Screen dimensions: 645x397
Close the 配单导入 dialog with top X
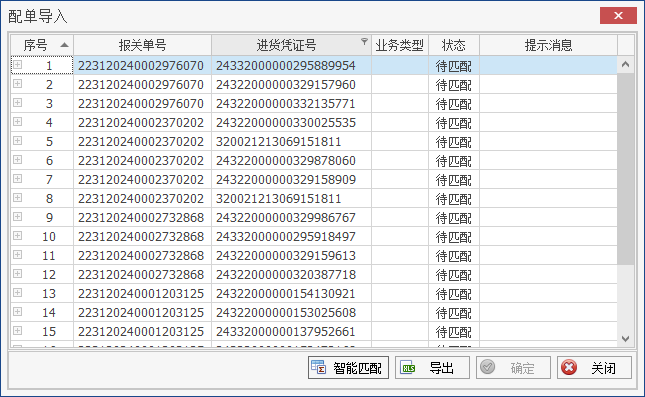point(618,16)
